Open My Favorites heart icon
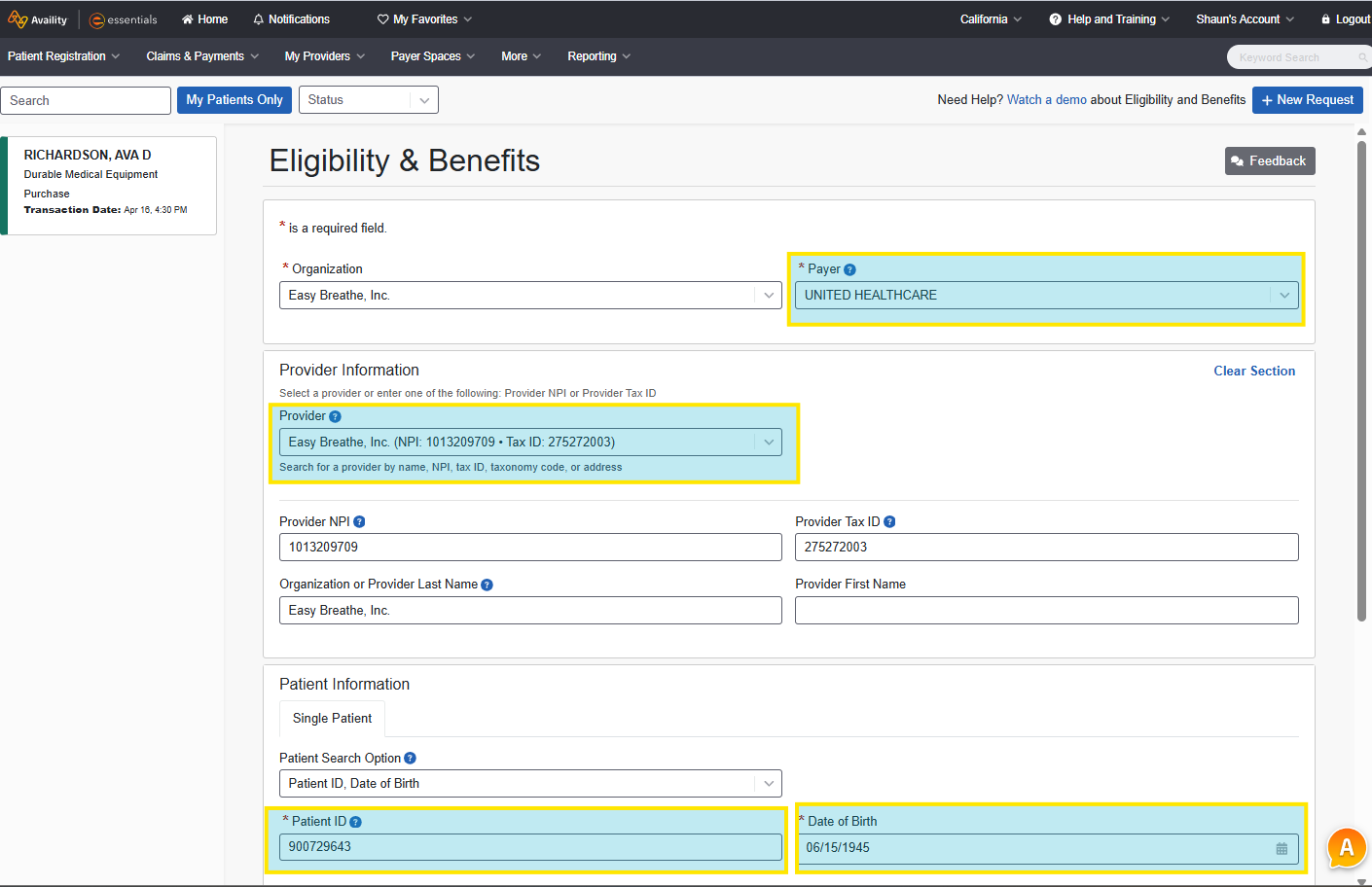The height and width of the screenshot is (887, 1372). (380, 18)
